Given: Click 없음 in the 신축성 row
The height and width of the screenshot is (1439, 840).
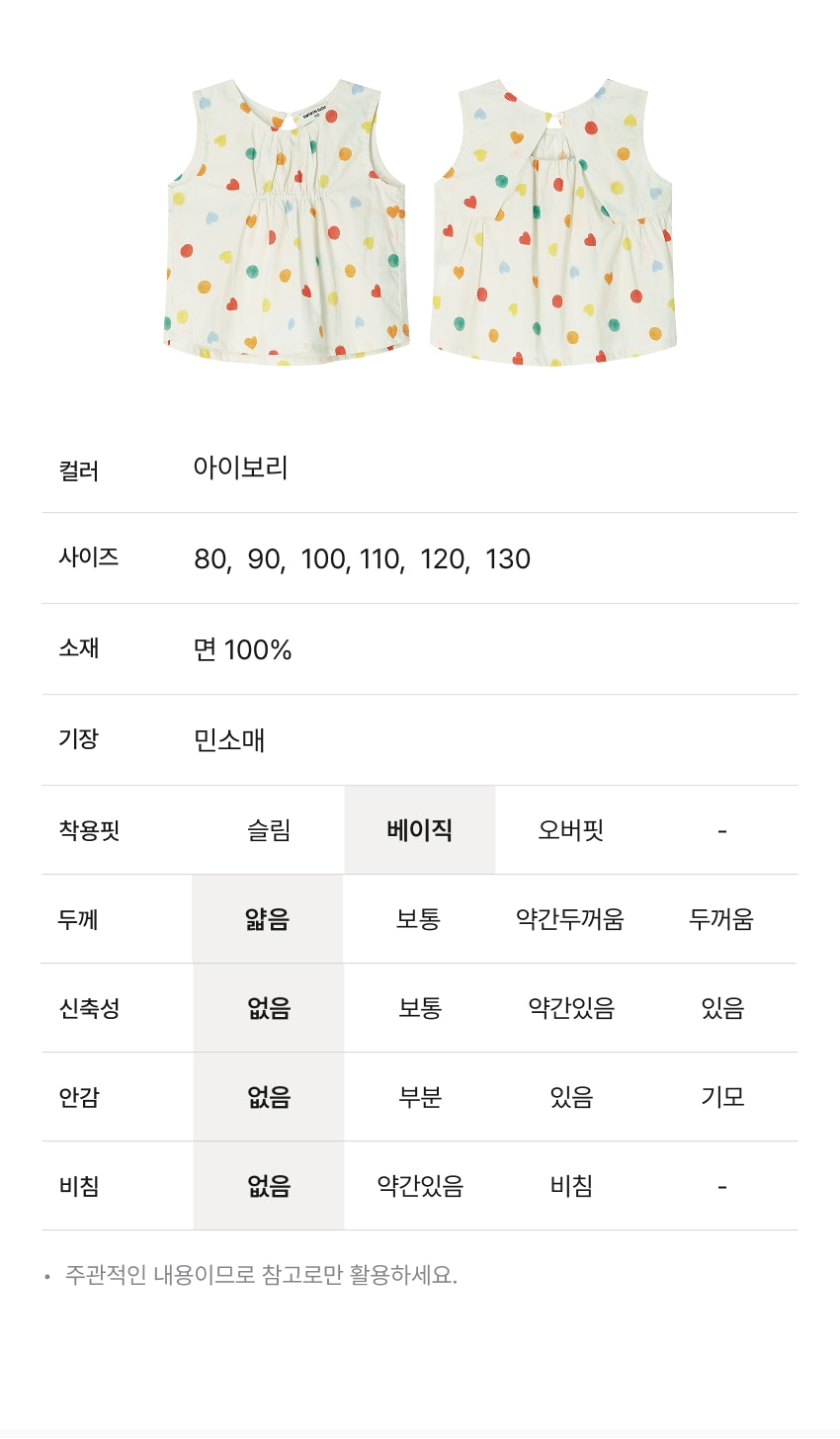Looking at the screenshot, I should (269, 1008).
